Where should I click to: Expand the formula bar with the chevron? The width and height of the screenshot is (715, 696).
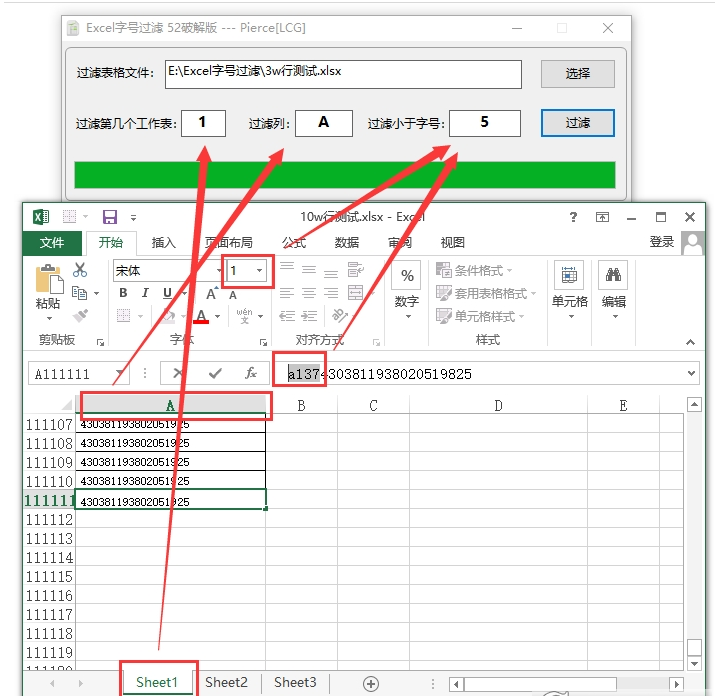(x=691, y=373)
